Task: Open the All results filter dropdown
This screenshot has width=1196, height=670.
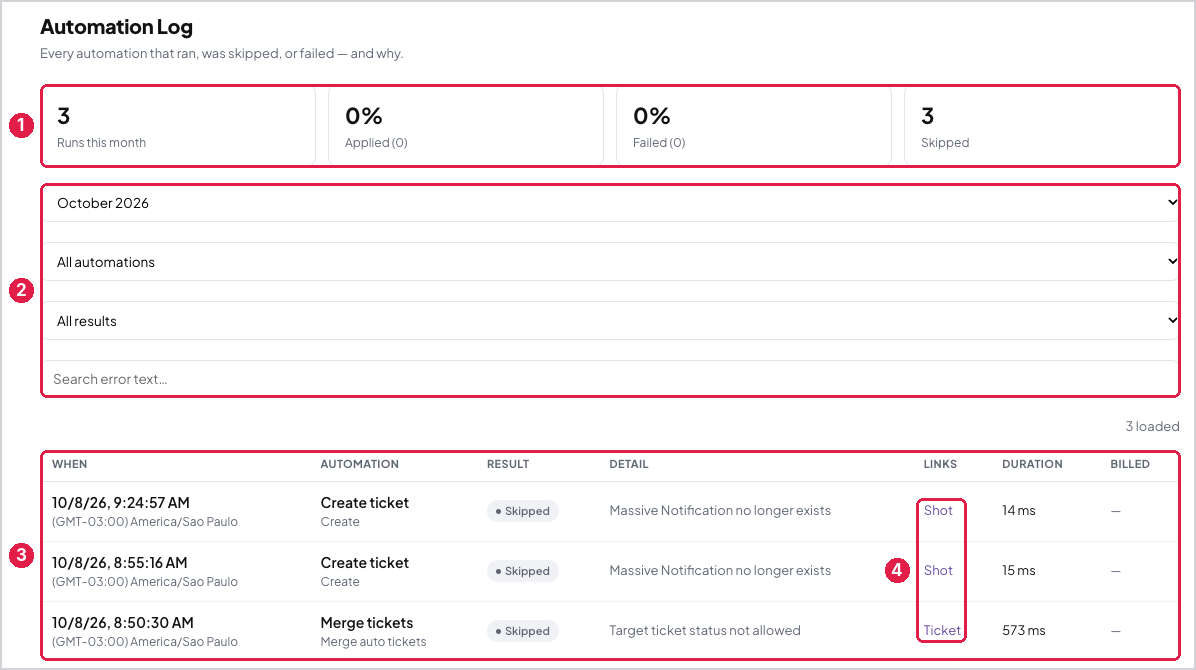Action: (x=610, y=321)
